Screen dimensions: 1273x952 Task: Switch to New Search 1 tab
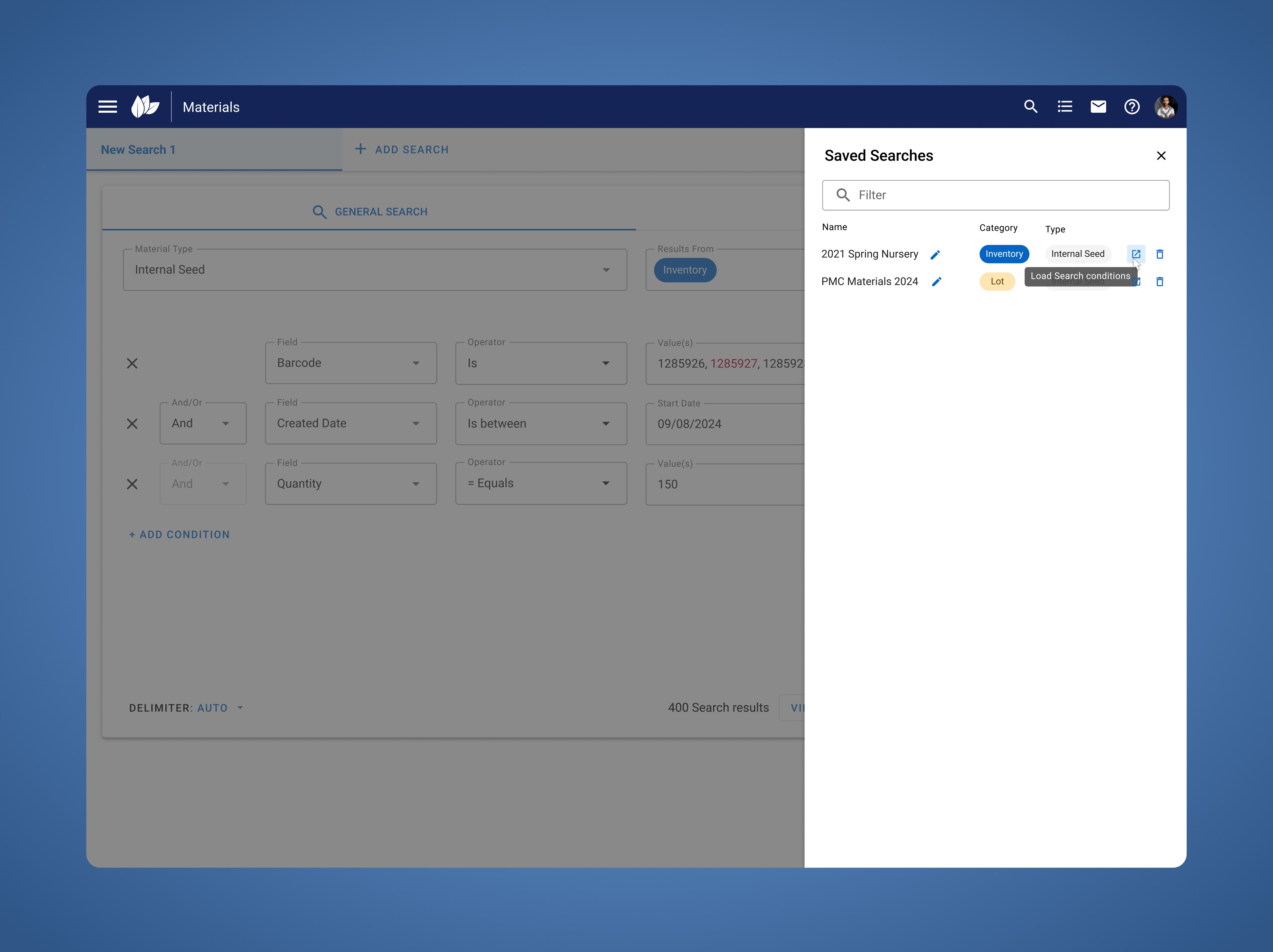coord(139,150)
